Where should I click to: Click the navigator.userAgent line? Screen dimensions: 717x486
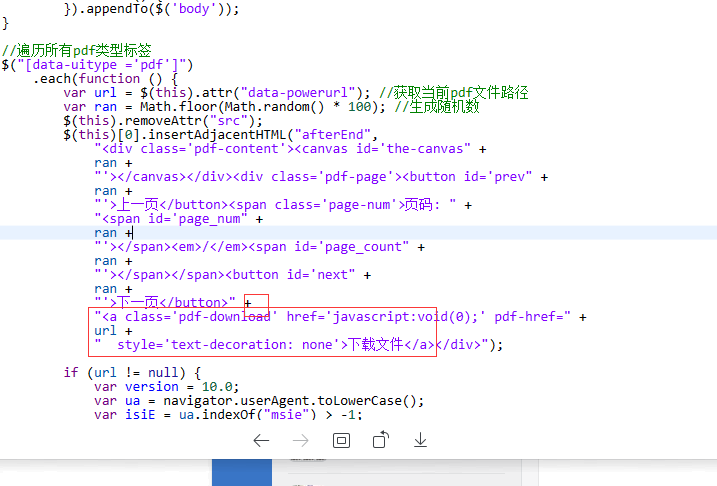260,400
